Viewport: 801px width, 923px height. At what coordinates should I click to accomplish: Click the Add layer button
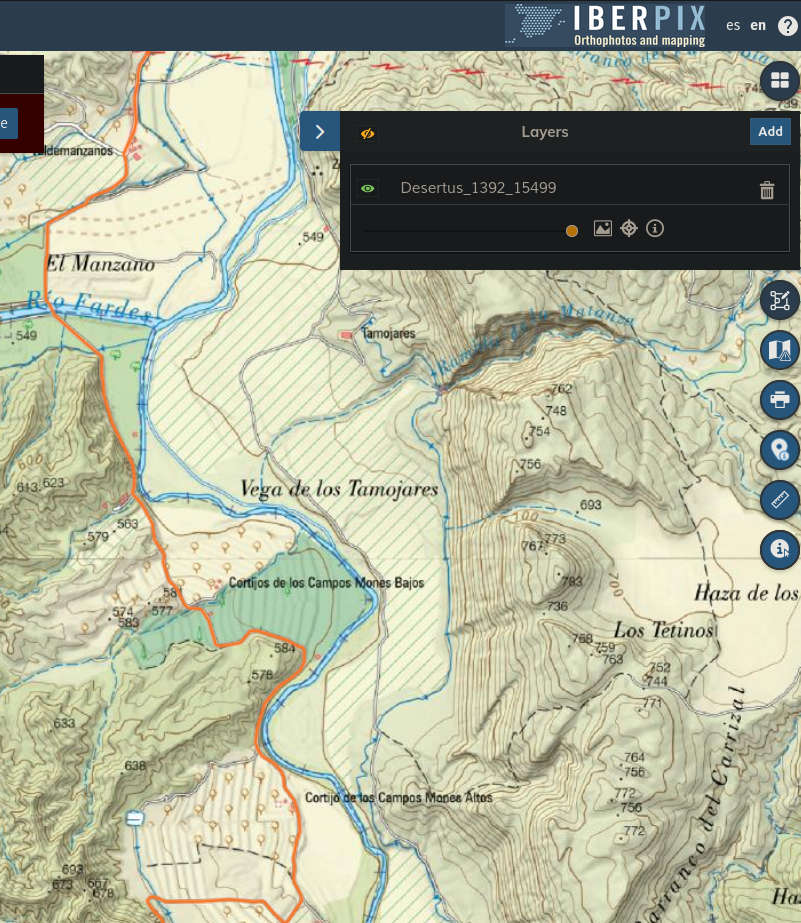point(769,131)
